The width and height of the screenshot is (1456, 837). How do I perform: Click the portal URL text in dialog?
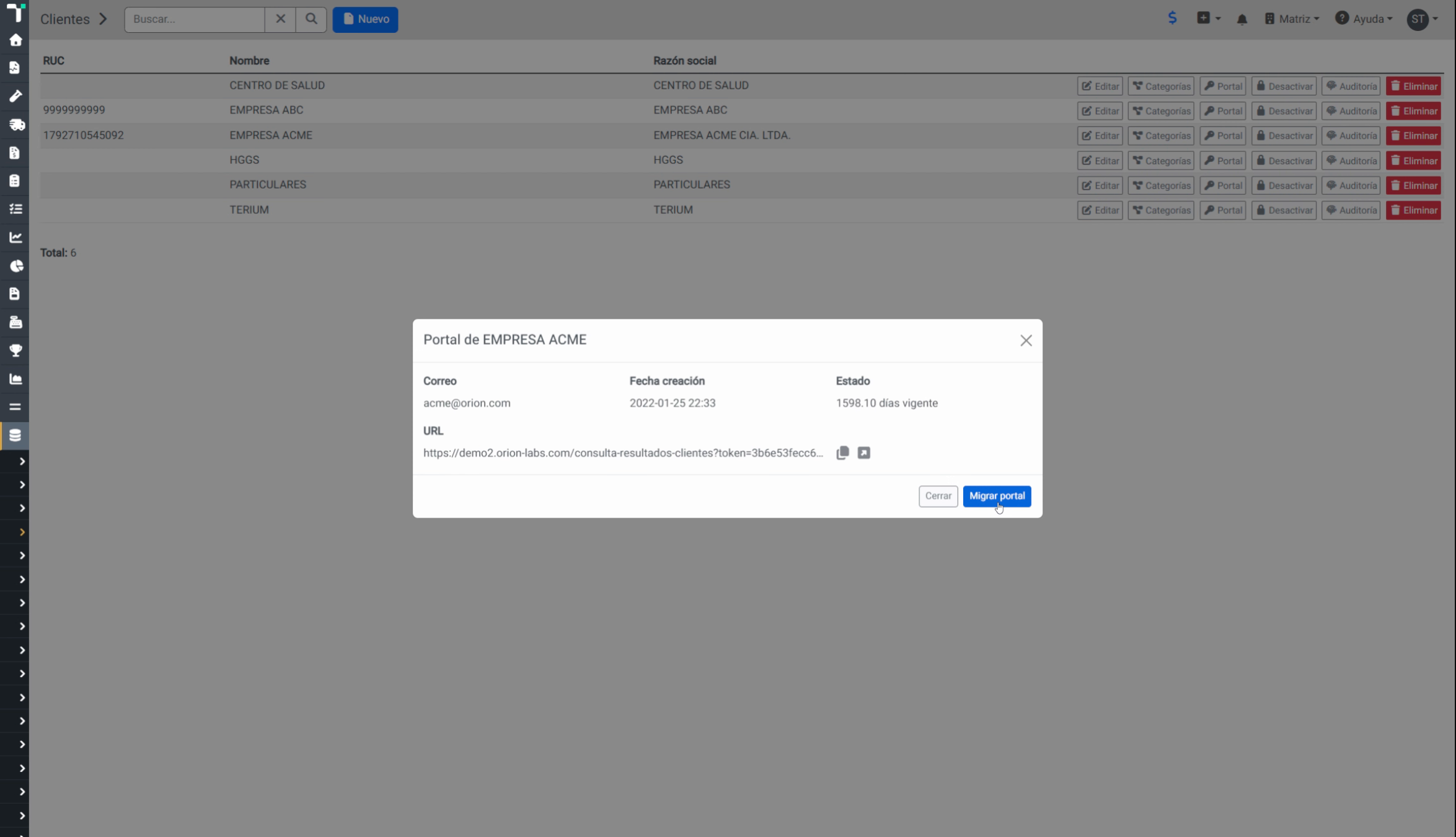coord(623,453)
